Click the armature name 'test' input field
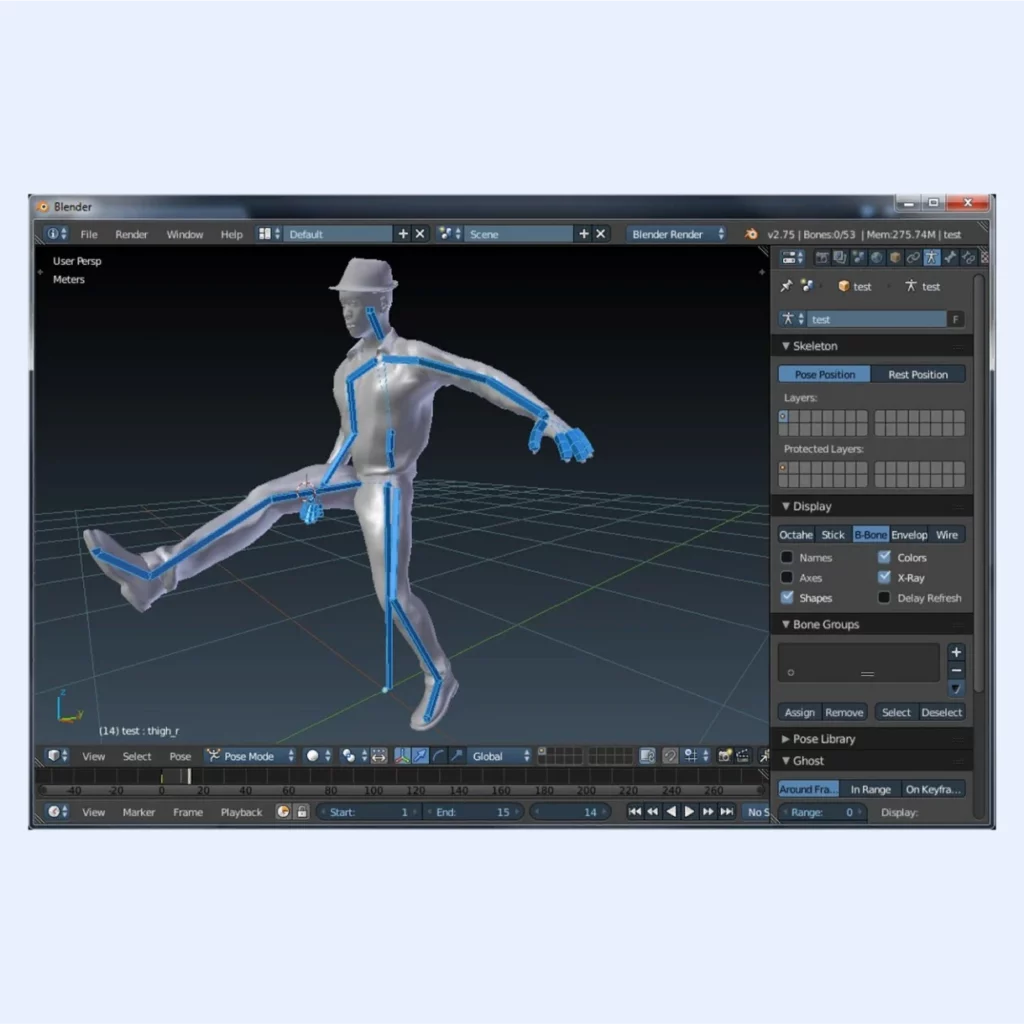This screenshot has height=1024, width=1024. click(x=876, y=319)
